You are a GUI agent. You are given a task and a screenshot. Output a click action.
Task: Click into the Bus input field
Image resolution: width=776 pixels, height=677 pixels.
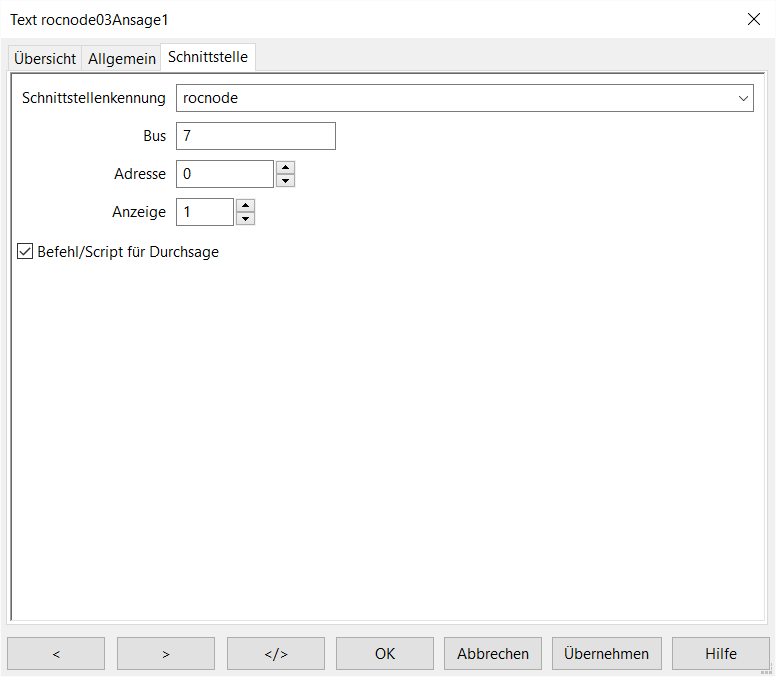click(255, 136)
